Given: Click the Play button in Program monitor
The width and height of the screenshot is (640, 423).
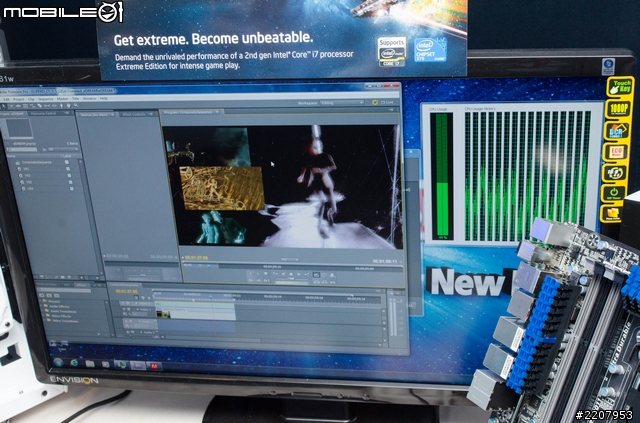Looking at the screenshot, I should [x=291, y=274].
